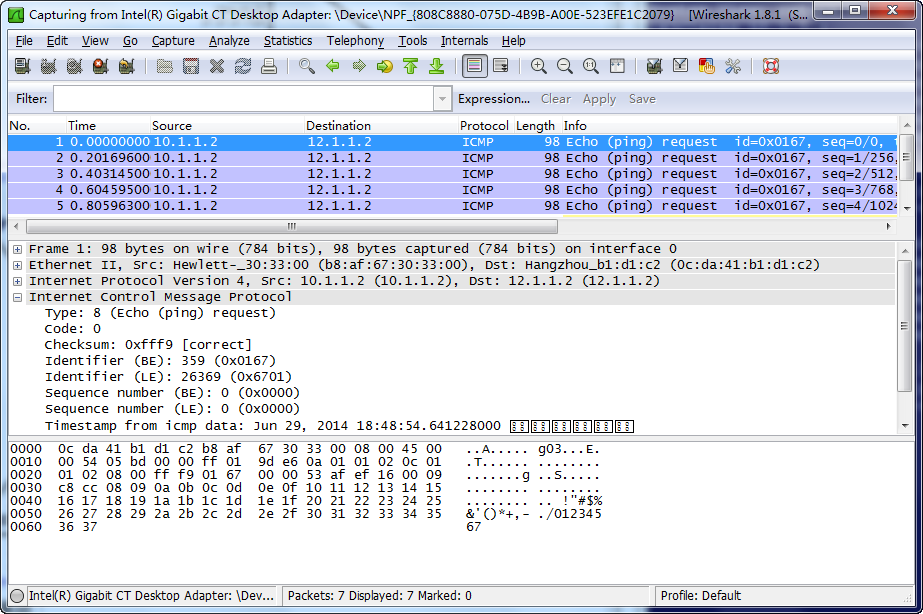This screenshot has width=923, height=614.
Task: Sort packets by Protocol column header
Action: (484, 125)
